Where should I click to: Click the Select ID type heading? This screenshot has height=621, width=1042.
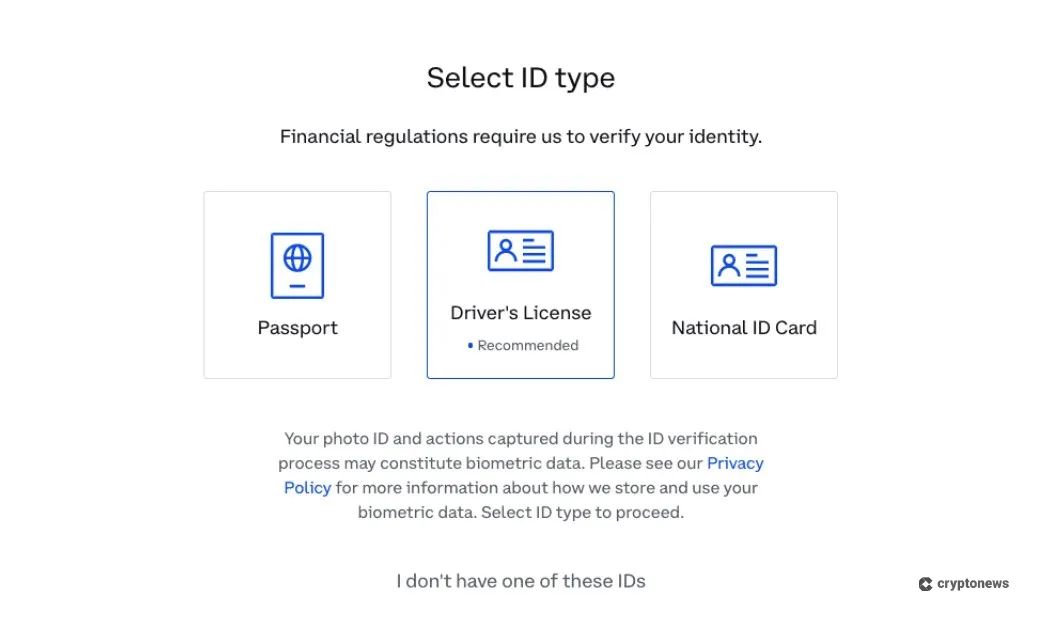pos(521,77)
